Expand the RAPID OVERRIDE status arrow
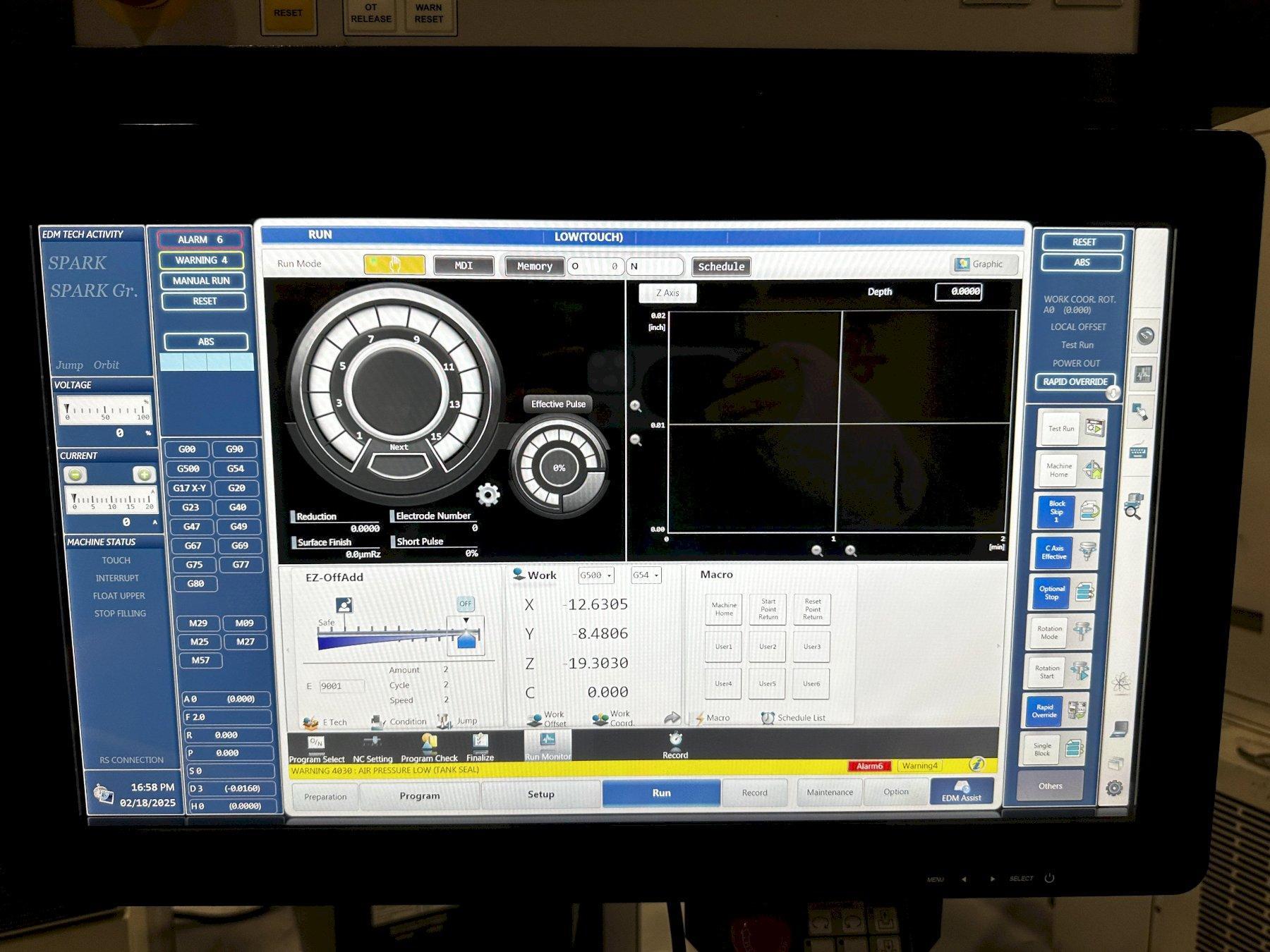The height and width of the screenshot is (952, 1270). point(1112,393)
